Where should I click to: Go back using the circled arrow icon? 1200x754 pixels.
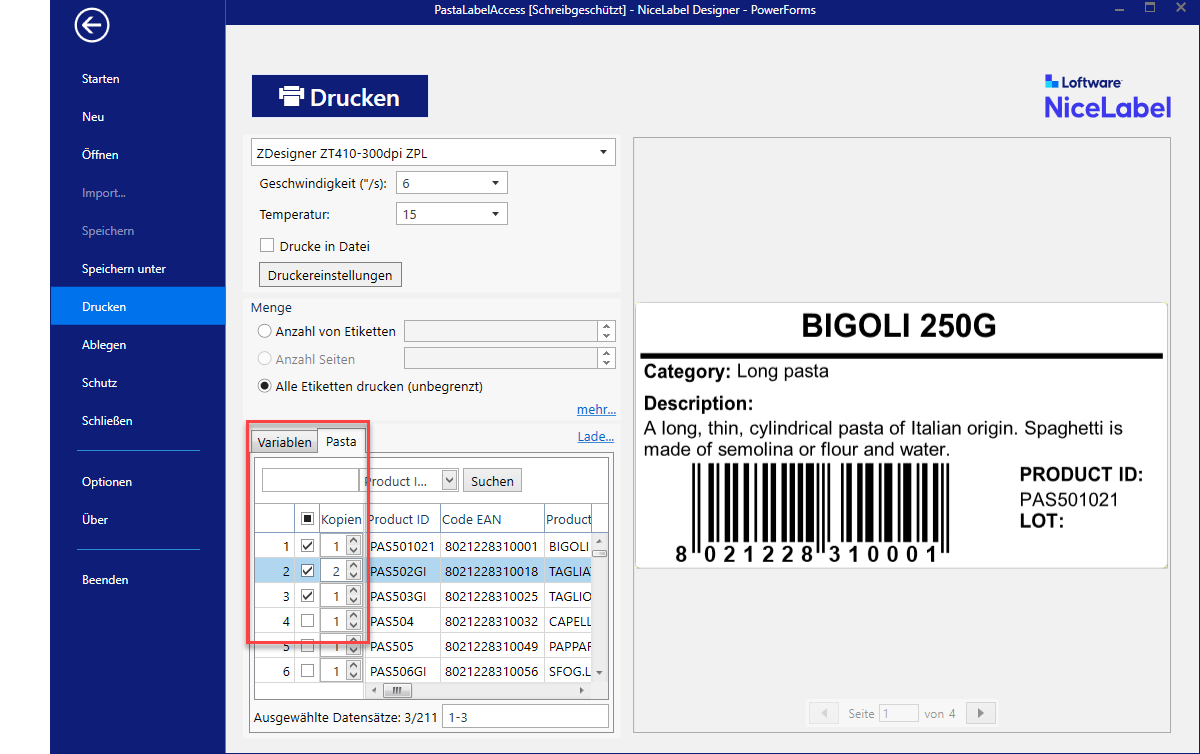coord(92,26)
